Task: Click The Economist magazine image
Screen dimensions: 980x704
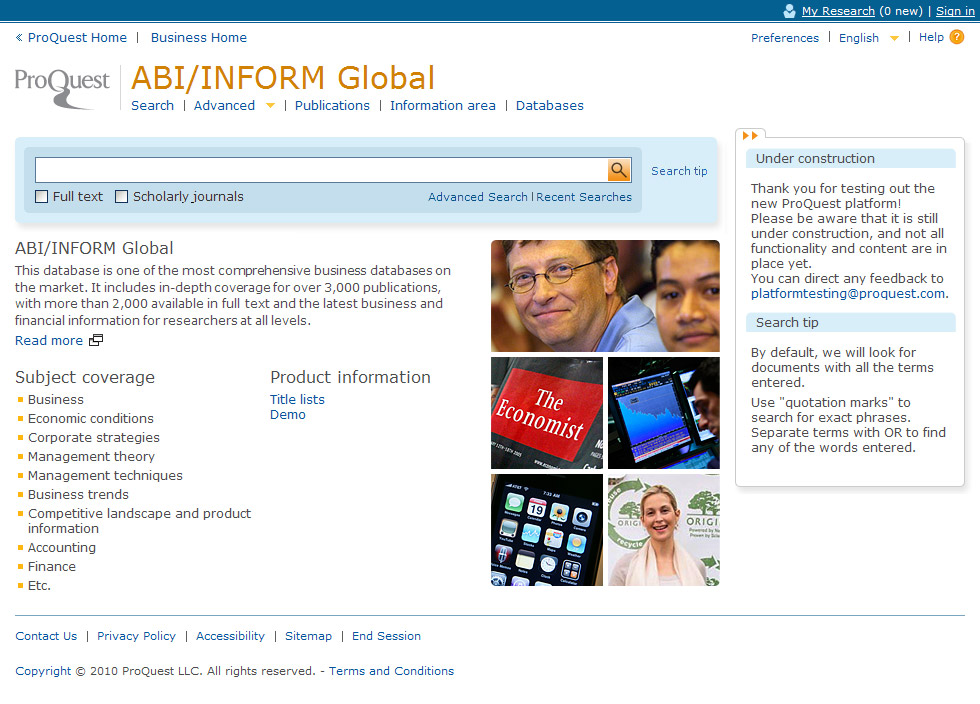Action: pos(547,413)
